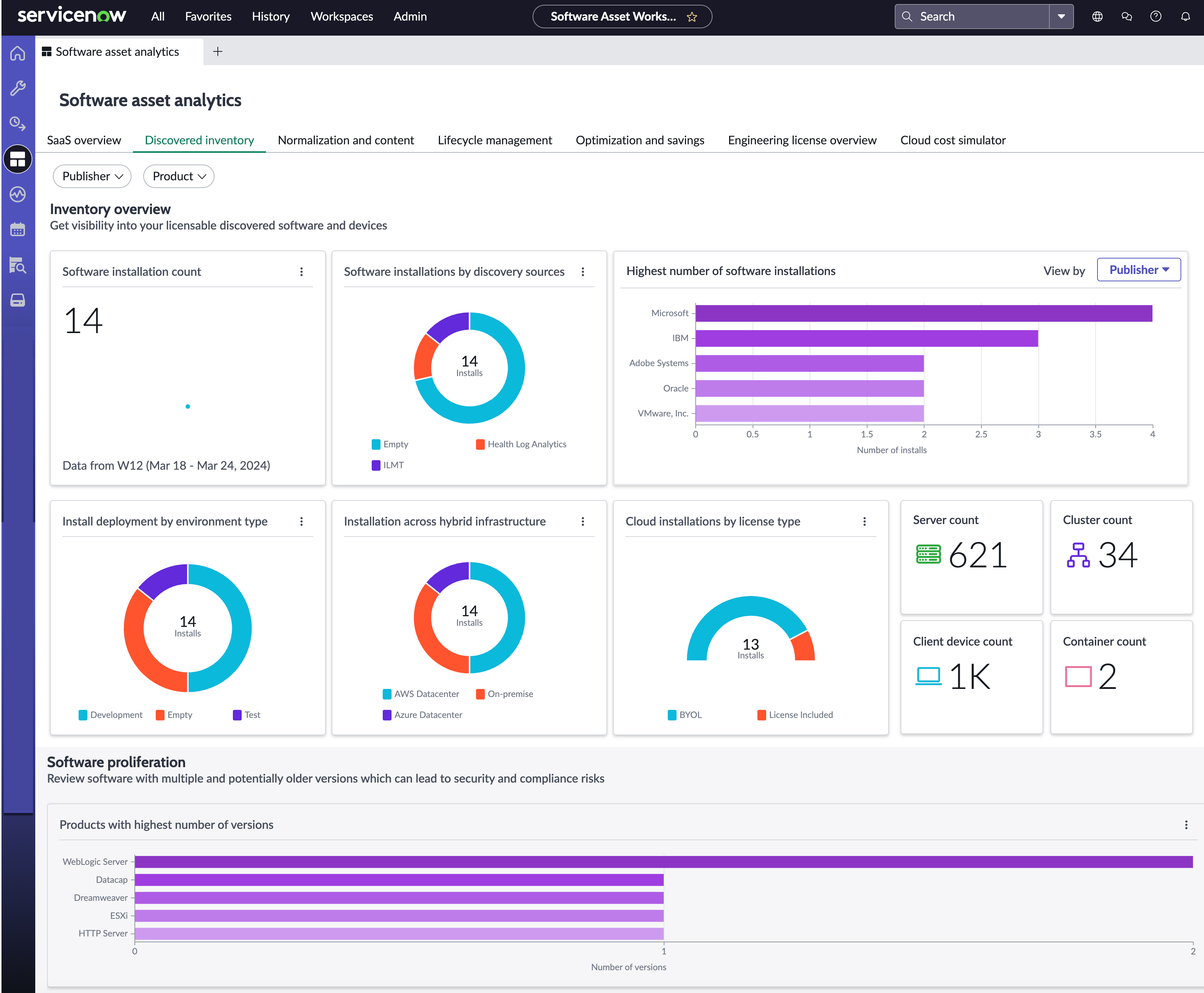Select the Discovered inventory tab

pyautogui.click(x=199, y=140)
